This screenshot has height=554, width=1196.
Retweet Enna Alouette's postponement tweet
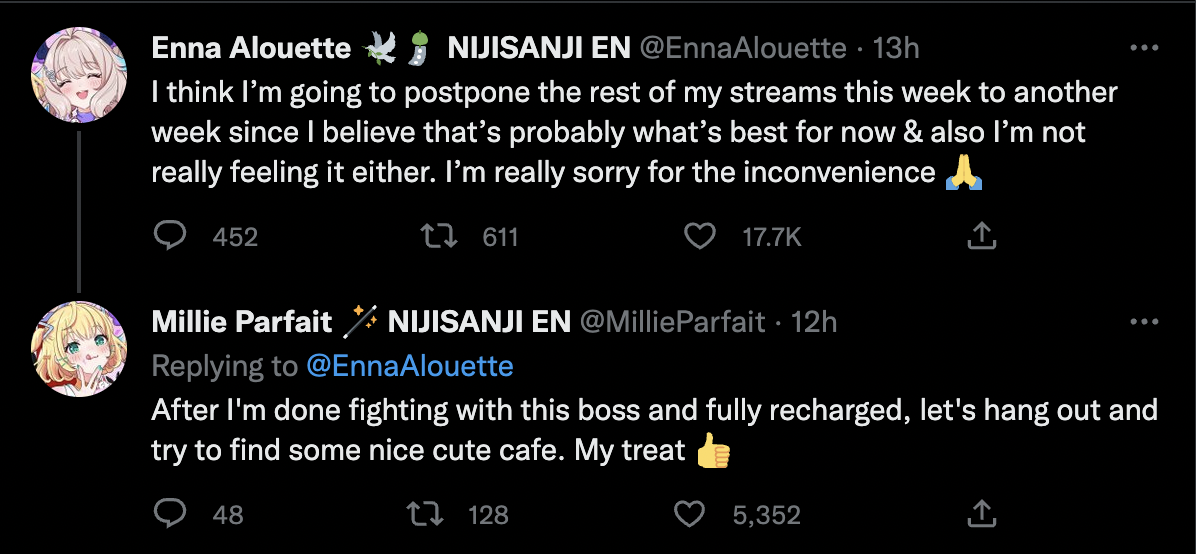tap(434, 236)
